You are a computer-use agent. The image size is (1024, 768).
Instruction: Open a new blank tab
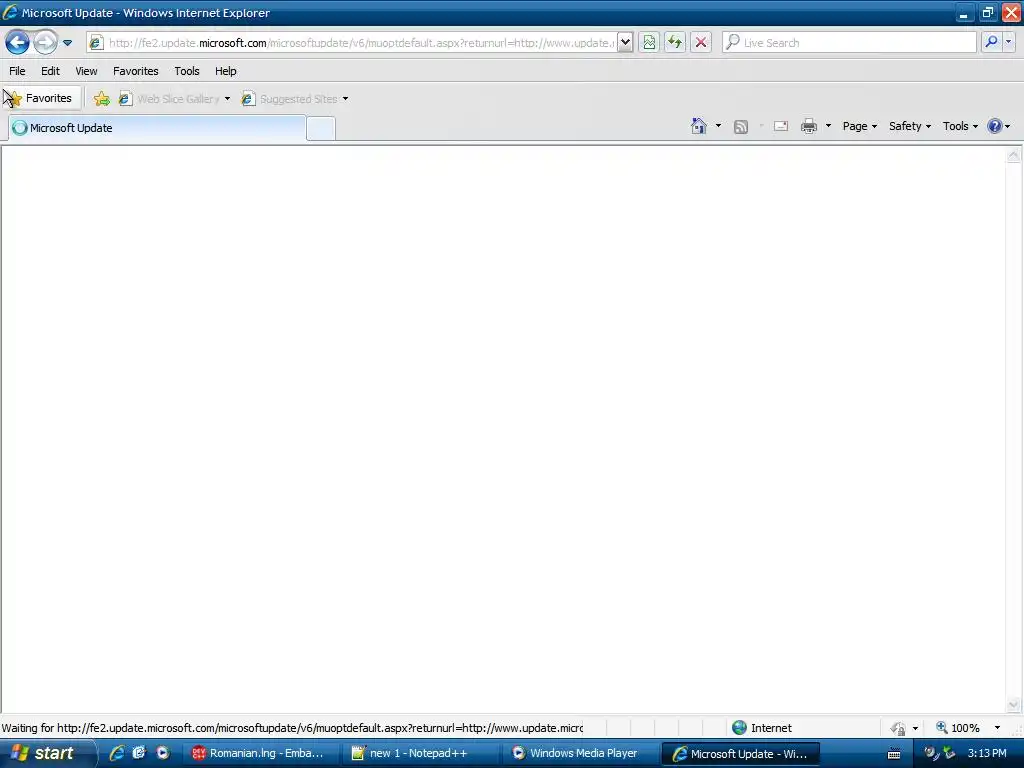(x=321, y=128)
